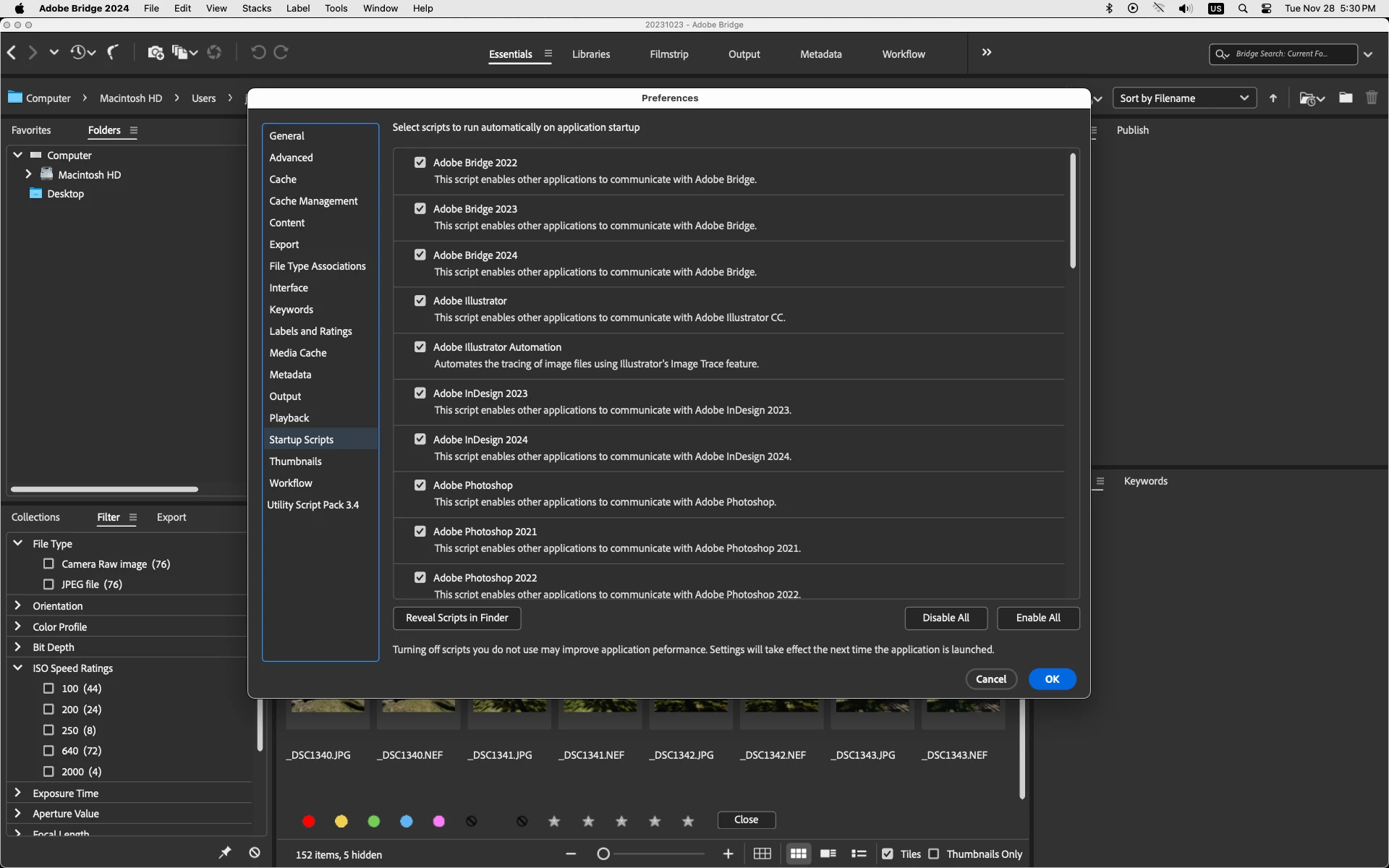This screenshot has width=1389, height=868.
Task: Click the lock thumbnail grid icon
Action: pyautogui.click(x=762, y=854)
